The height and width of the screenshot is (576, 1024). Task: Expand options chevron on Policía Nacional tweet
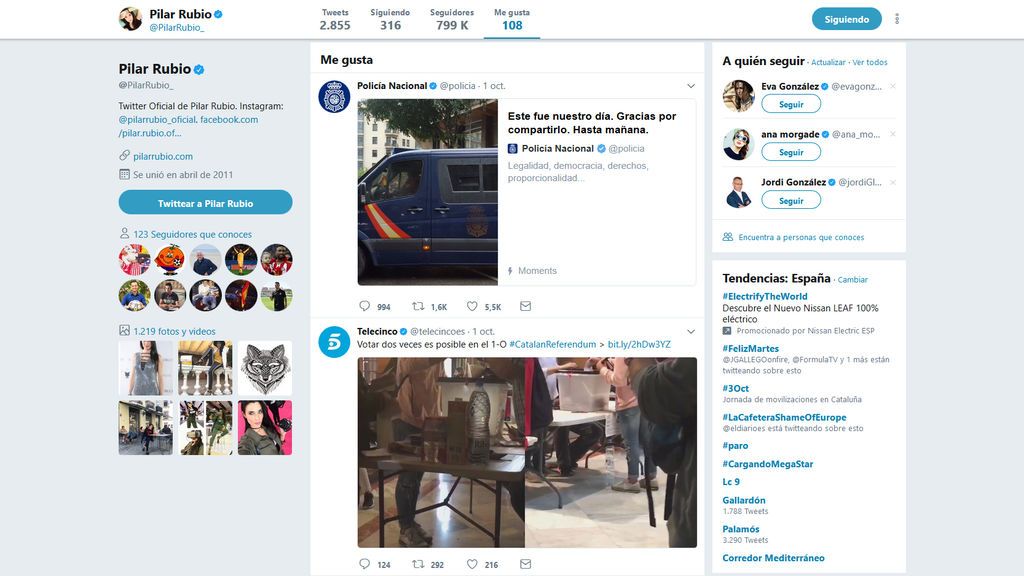[x=691, y=86]
